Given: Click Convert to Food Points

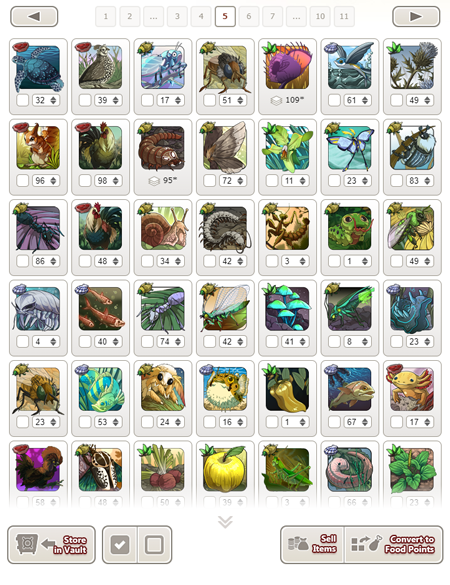Looking at the screenshot, I should [394, 544].
